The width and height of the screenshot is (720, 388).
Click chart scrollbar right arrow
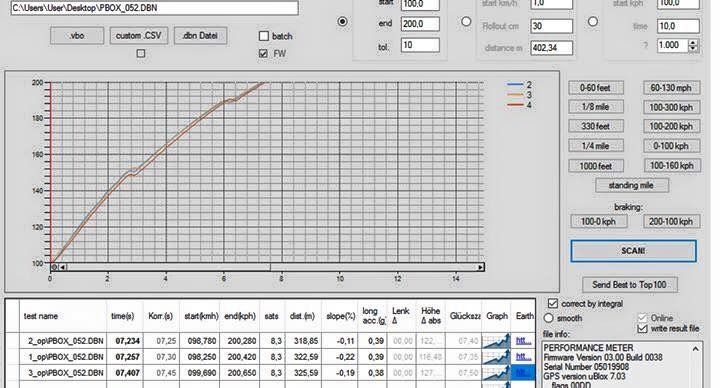click(480, 267)
